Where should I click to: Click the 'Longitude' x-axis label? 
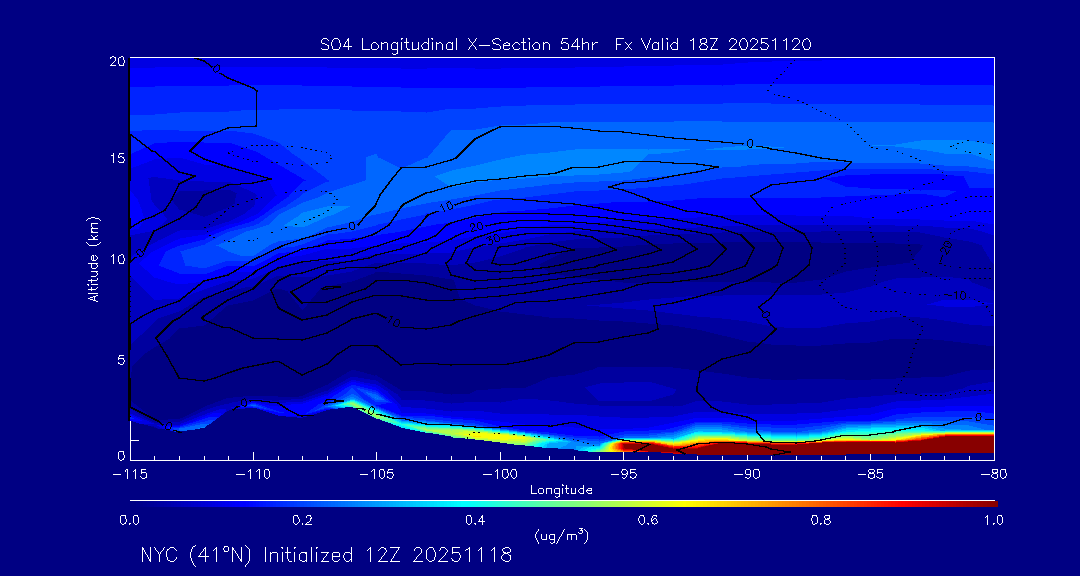pos(561,490)
